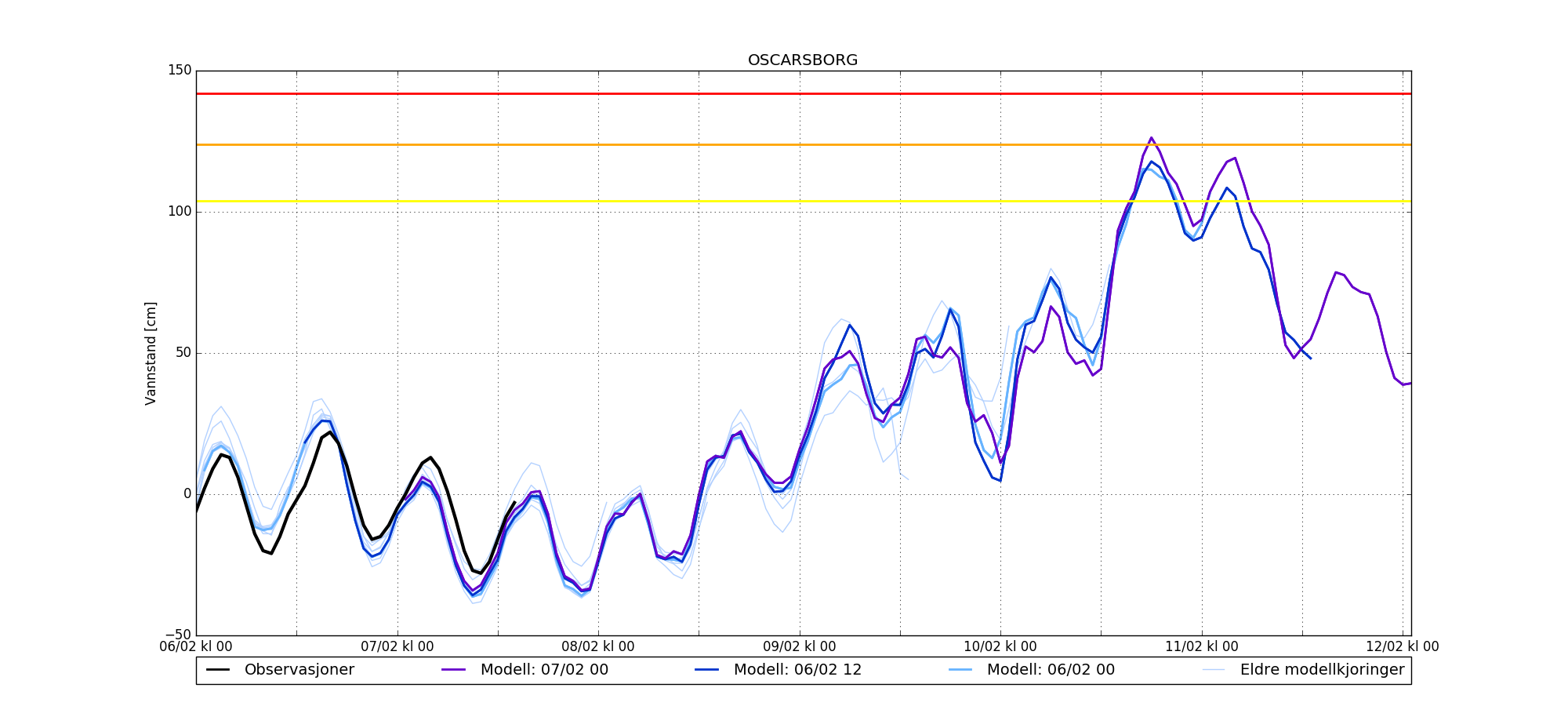Click the Vannstand [cm] y-axis label
The width and height of the screenshot is (1568, 706).
click(x=151, y=353)
